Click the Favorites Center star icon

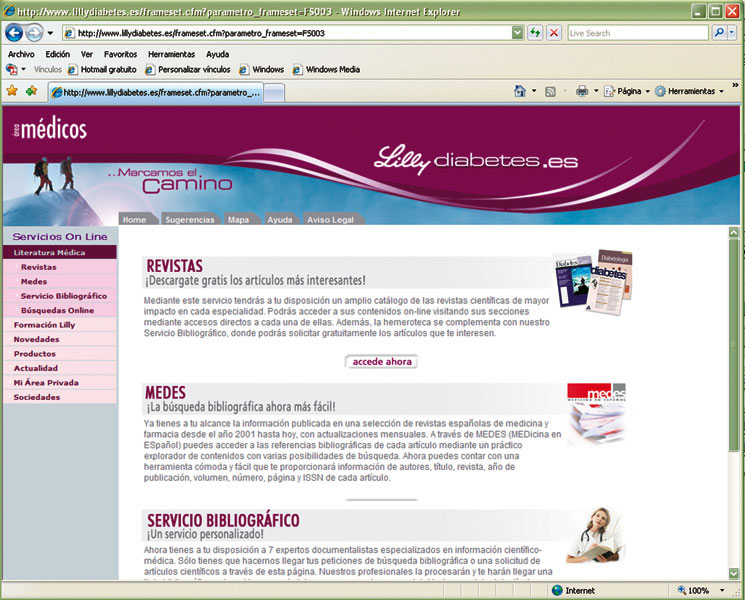pos(12,90)
